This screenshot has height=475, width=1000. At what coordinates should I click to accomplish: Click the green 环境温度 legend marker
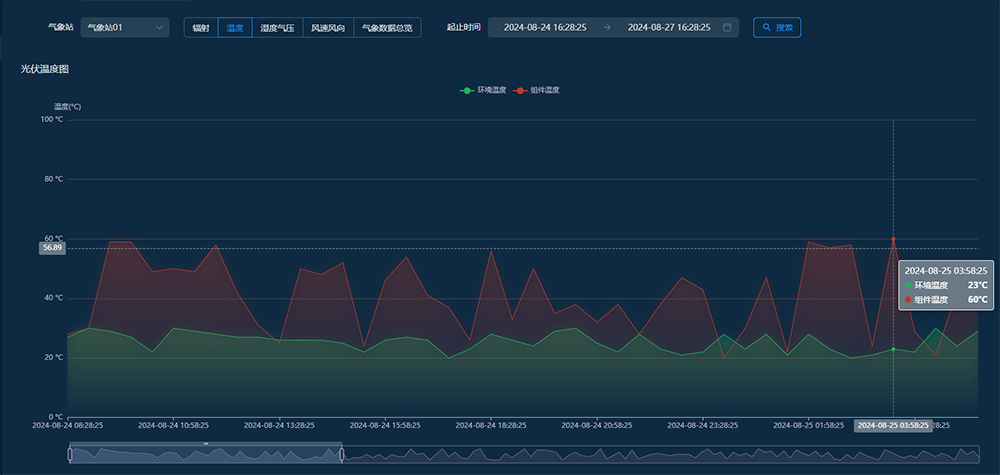[466, 90]
